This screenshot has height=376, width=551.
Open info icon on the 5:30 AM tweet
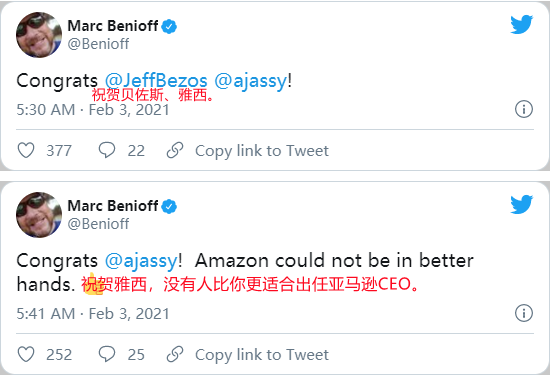[524, 109]
